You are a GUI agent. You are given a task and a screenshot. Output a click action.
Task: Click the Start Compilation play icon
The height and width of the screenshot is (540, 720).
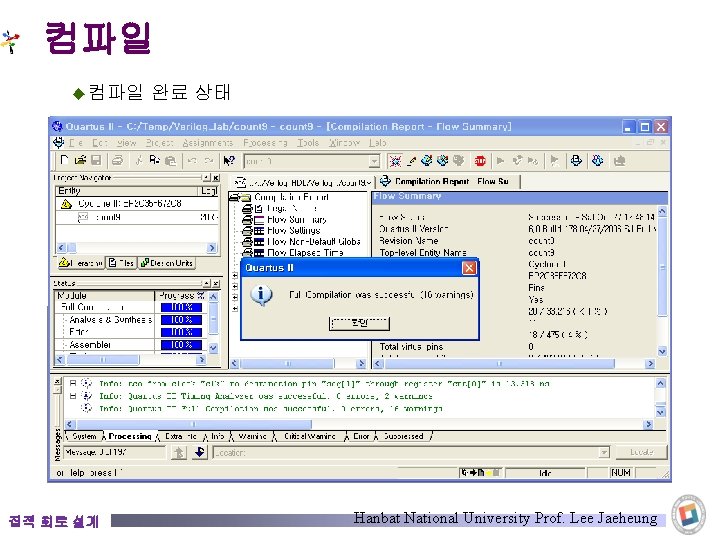501,161
